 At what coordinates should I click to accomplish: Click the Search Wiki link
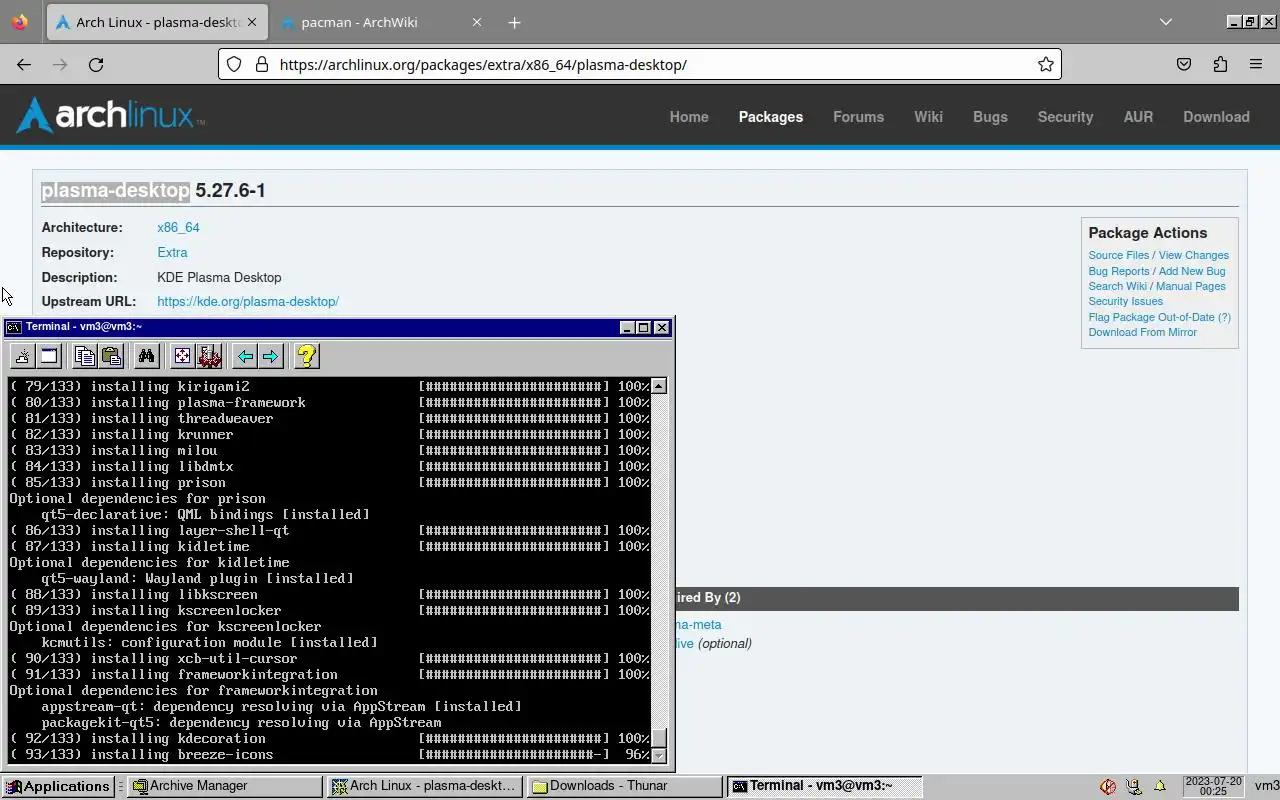tap(1117, 286)
